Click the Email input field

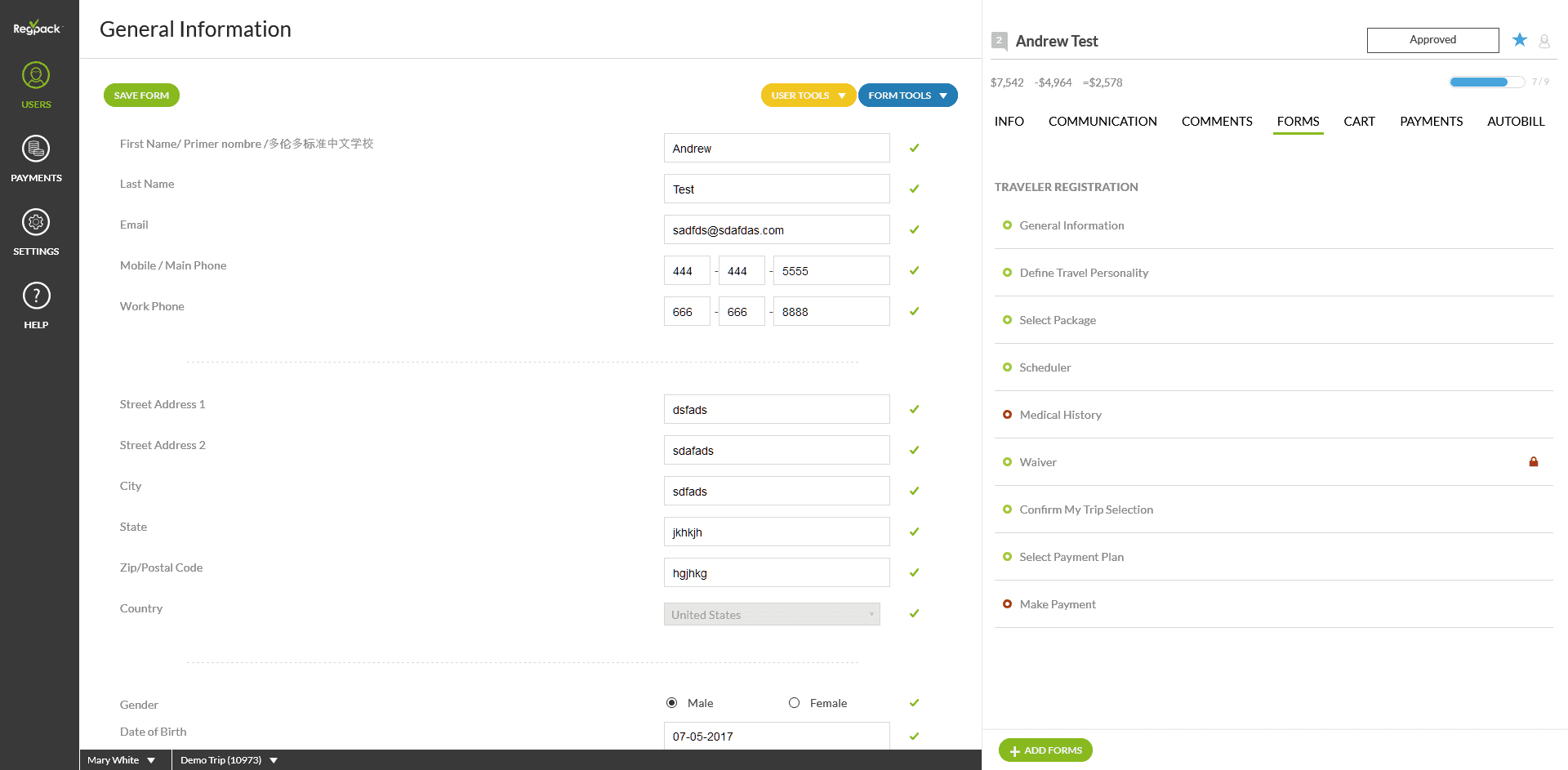coord(776,230)
